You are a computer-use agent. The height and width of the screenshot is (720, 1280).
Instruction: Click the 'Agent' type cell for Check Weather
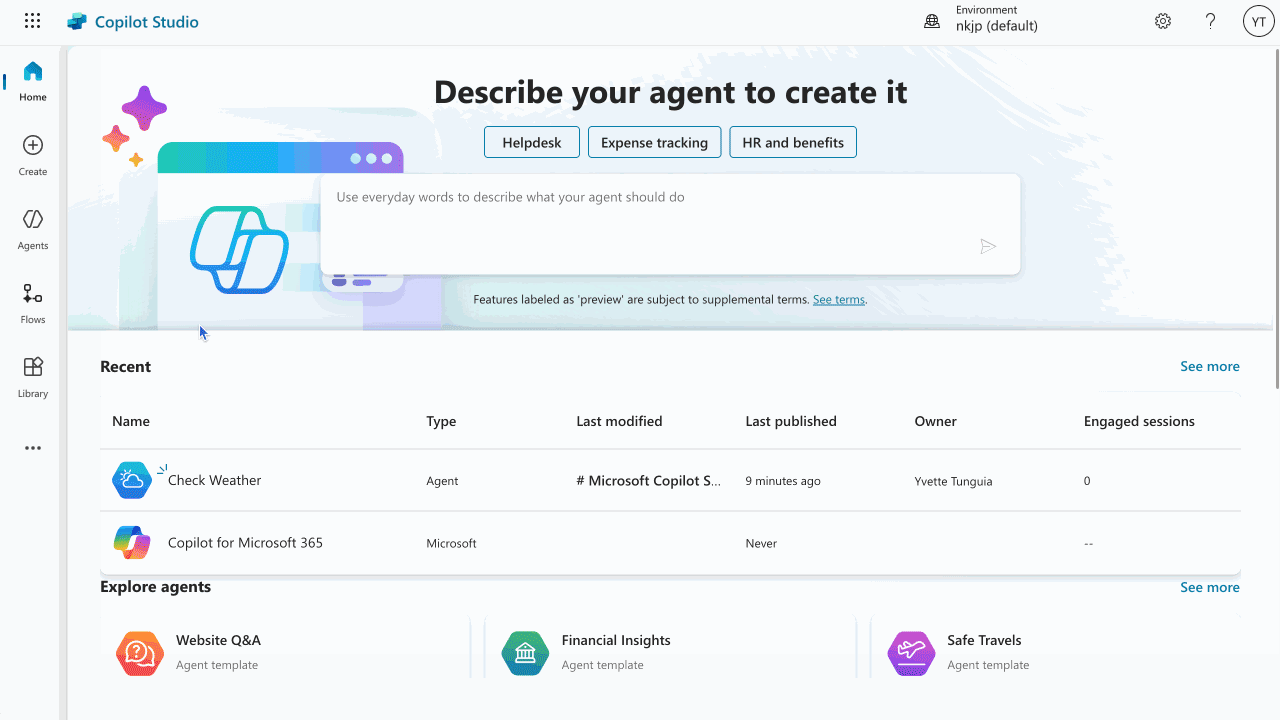442,481
